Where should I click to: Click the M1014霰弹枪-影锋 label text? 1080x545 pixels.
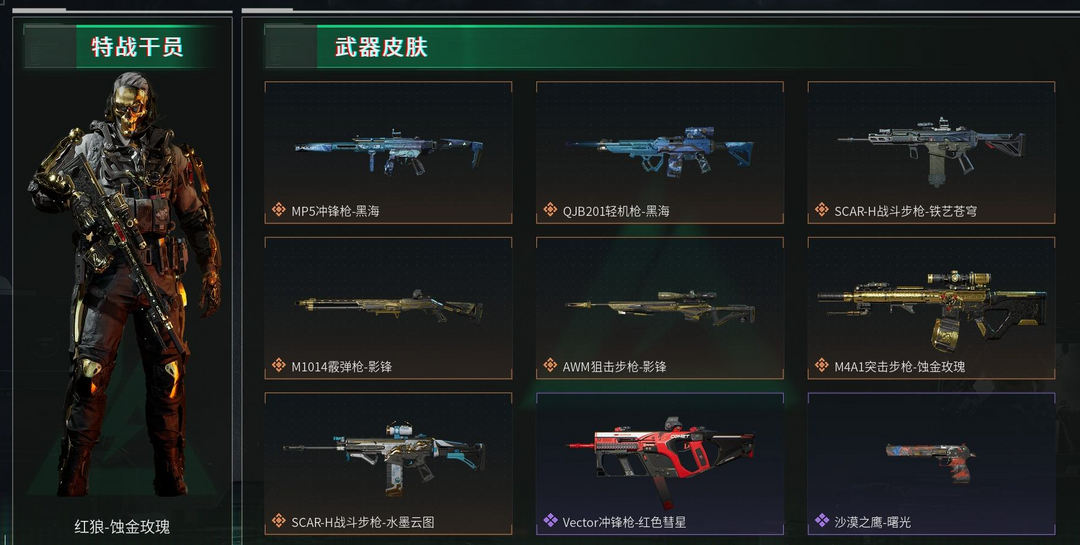(342, 367)
